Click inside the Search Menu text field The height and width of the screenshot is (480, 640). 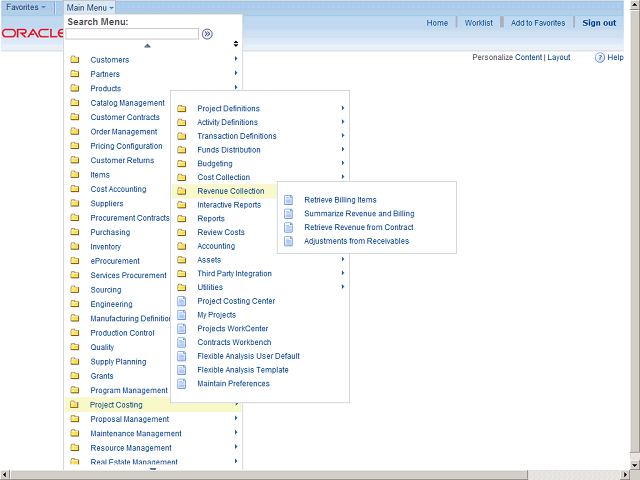(132, 33)
